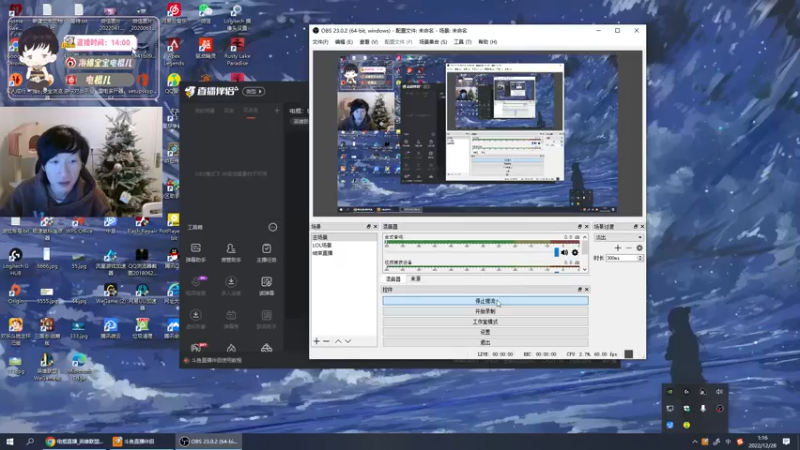Image resolution: width=800 pixels, height=450 pixels.
Task: Add a new scene with the plus icon
Action: coord(316,341)
